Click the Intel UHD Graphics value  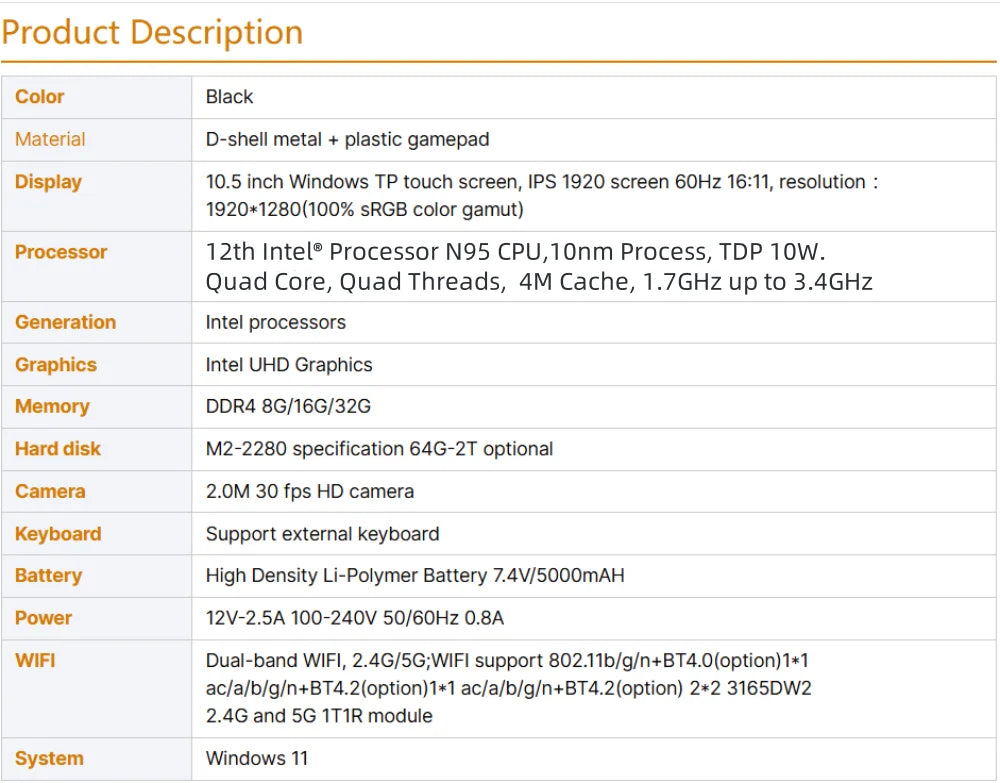coord(289,365)
